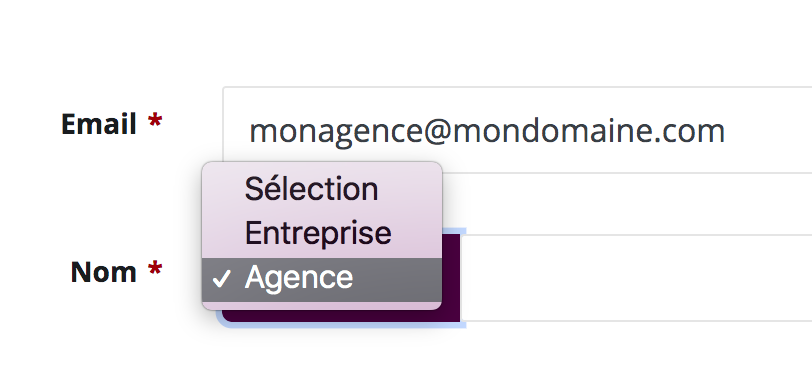Focus the Email input field

pyautogui.click(x=517, y=130)
